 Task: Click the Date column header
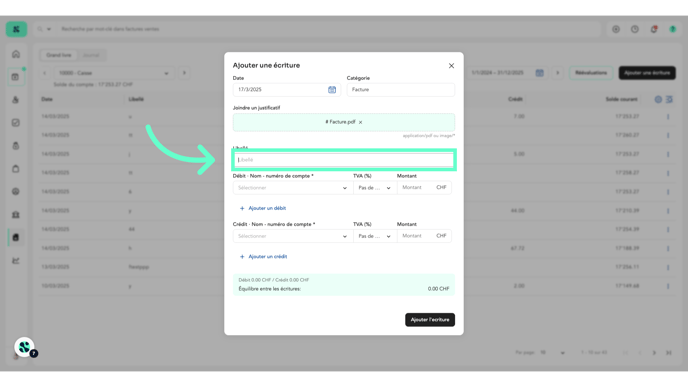point(47,100)
